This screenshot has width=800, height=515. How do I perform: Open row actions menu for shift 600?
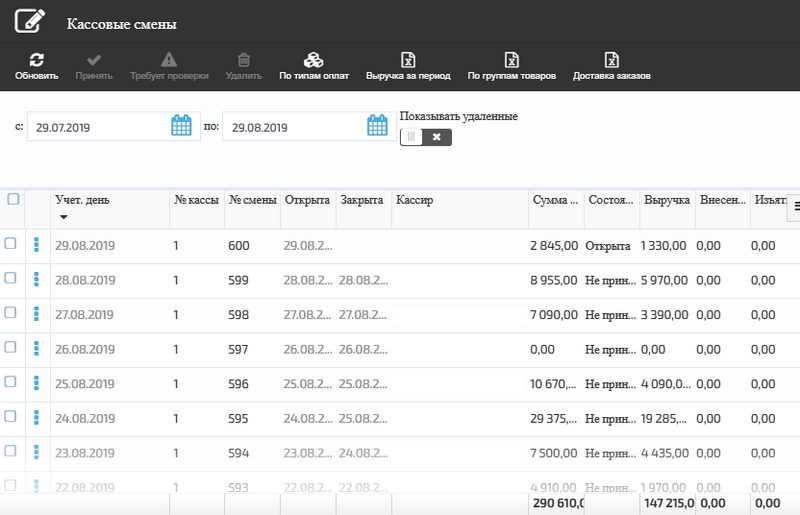pyautogui.click(x=37, y=245)
